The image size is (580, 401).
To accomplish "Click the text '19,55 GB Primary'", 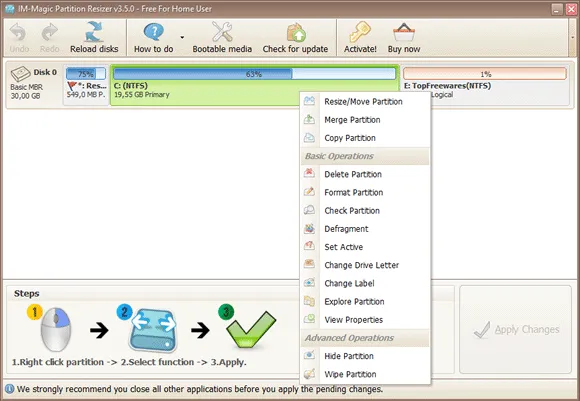I will pos(142,95).
